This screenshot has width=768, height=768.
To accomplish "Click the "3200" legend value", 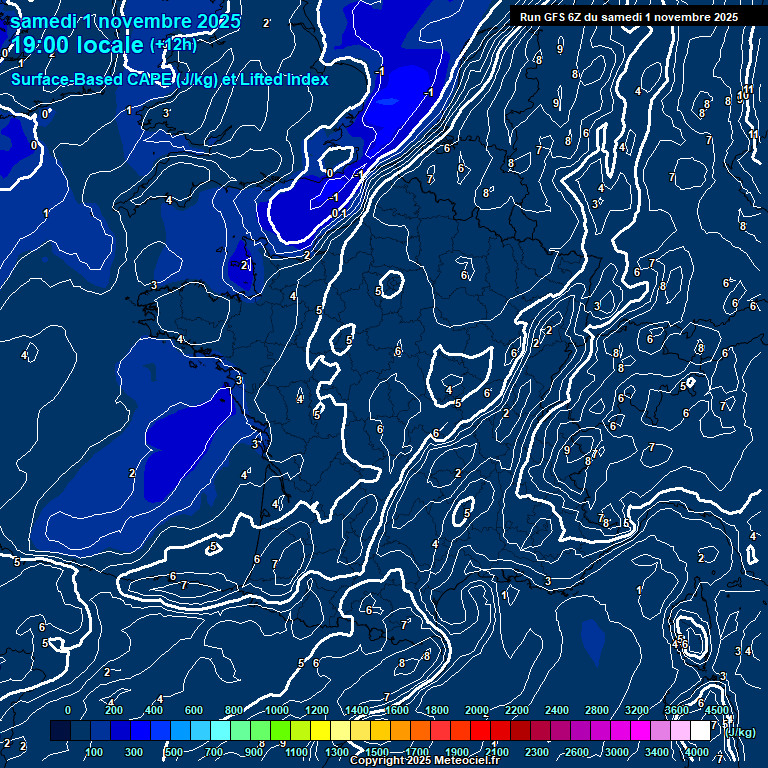I will coord(637,710).
